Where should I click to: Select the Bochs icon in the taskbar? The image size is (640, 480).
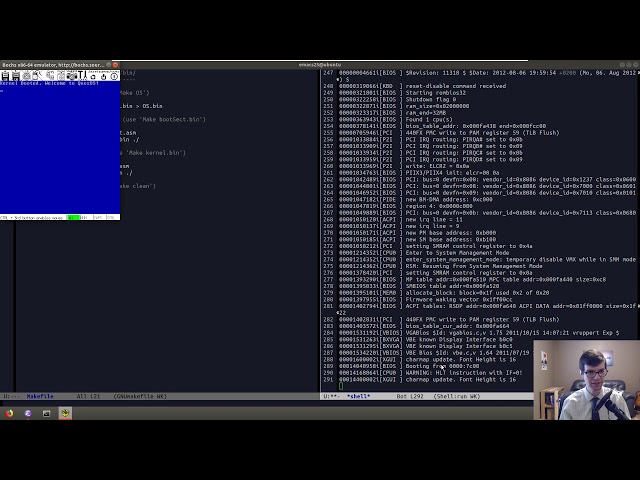[65, 413]
